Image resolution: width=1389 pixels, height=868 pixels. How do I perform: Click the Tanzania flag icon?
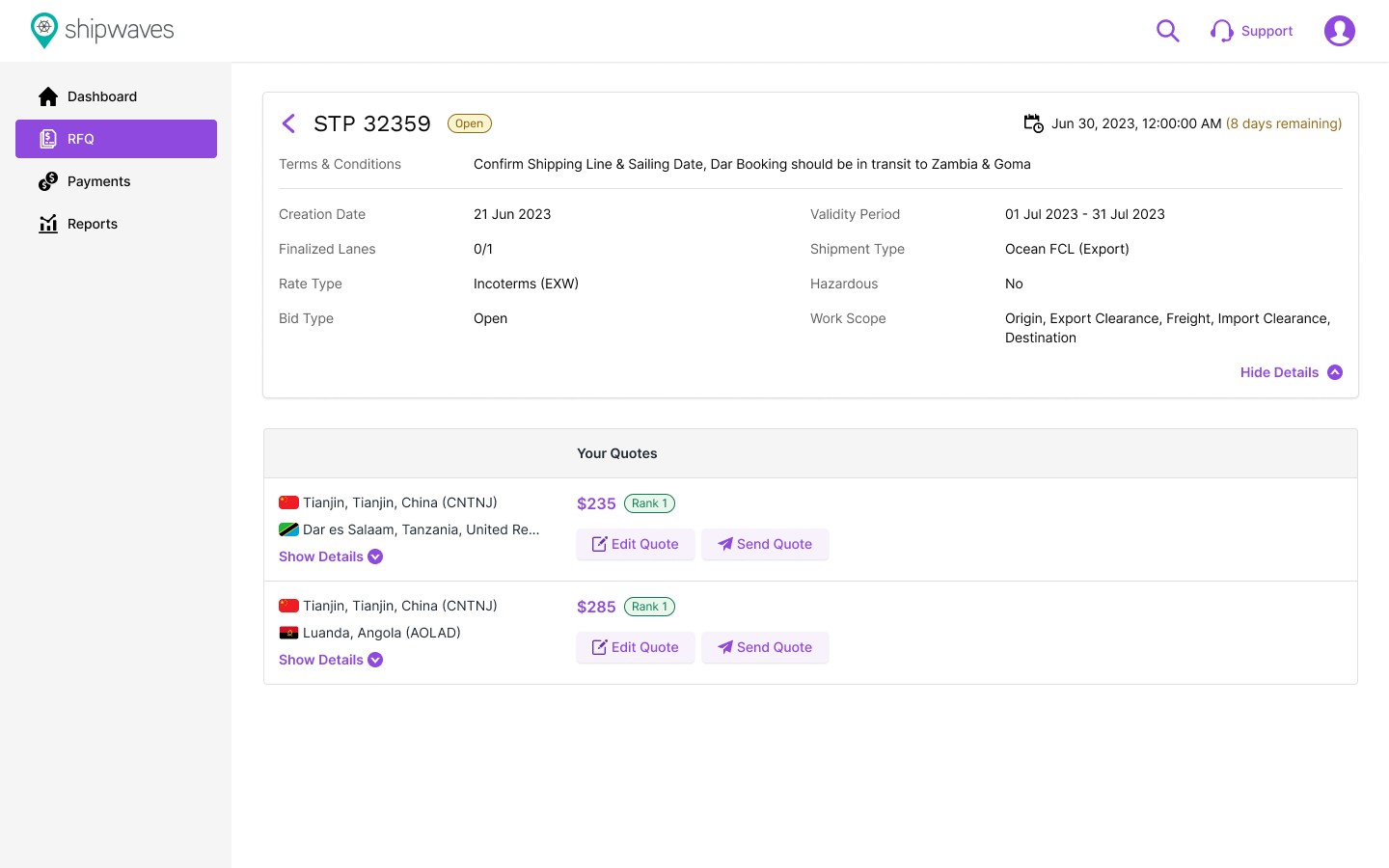[288, 529]
